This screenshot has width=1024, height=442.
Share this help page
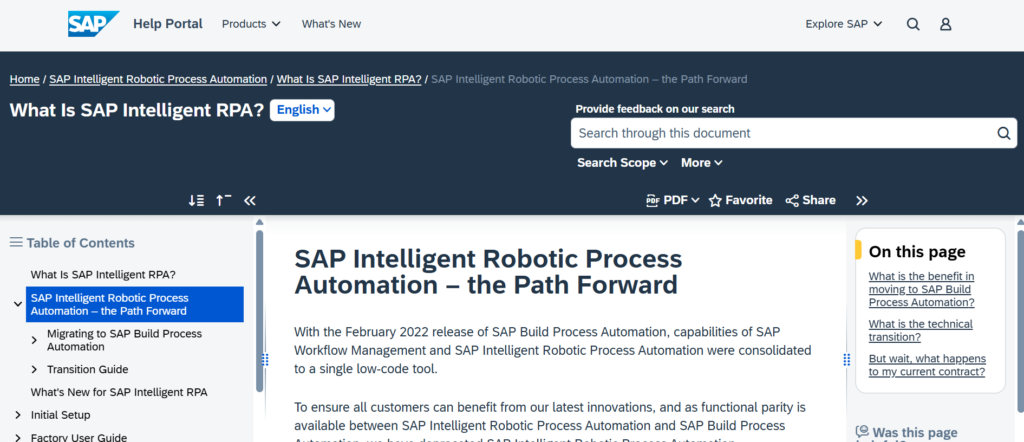[810, 200]
